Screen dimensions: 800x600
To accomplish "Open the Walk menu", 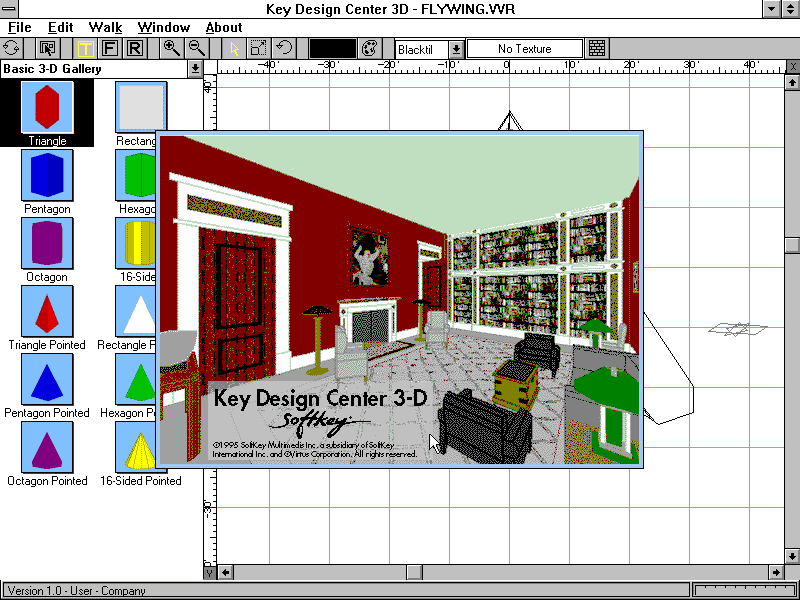I will (x=105, y=28).
